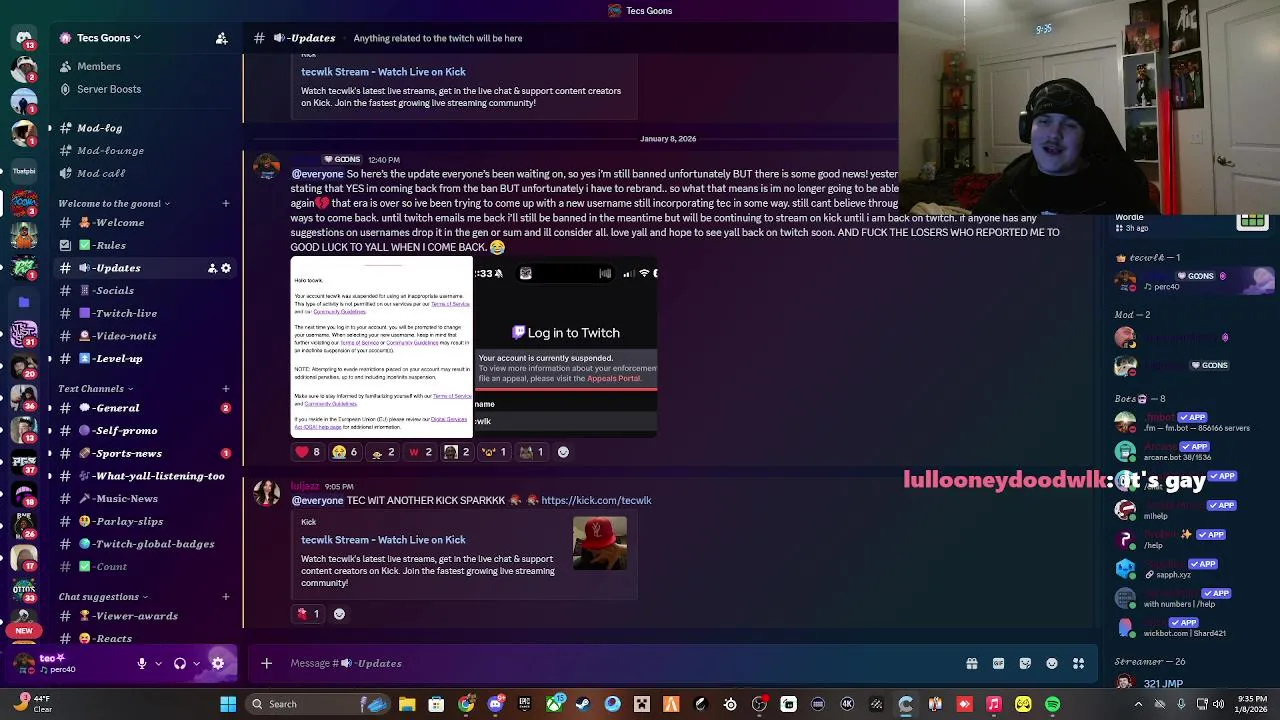Show hidden system tray icons chevron
Screen dimensions: 1280x720
pos(1138,704)
